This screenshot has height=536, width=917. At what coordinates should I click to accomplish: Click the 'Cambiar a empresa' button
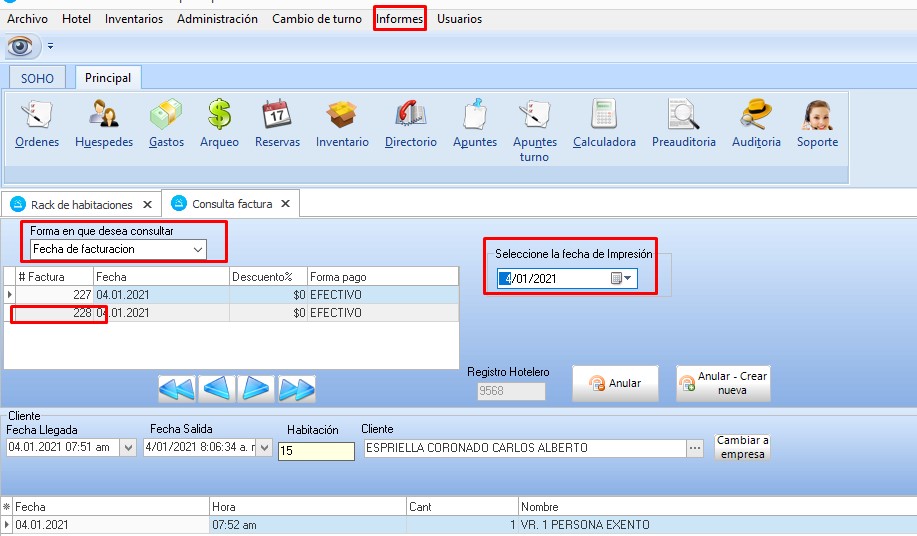click(x=742, y=447)
